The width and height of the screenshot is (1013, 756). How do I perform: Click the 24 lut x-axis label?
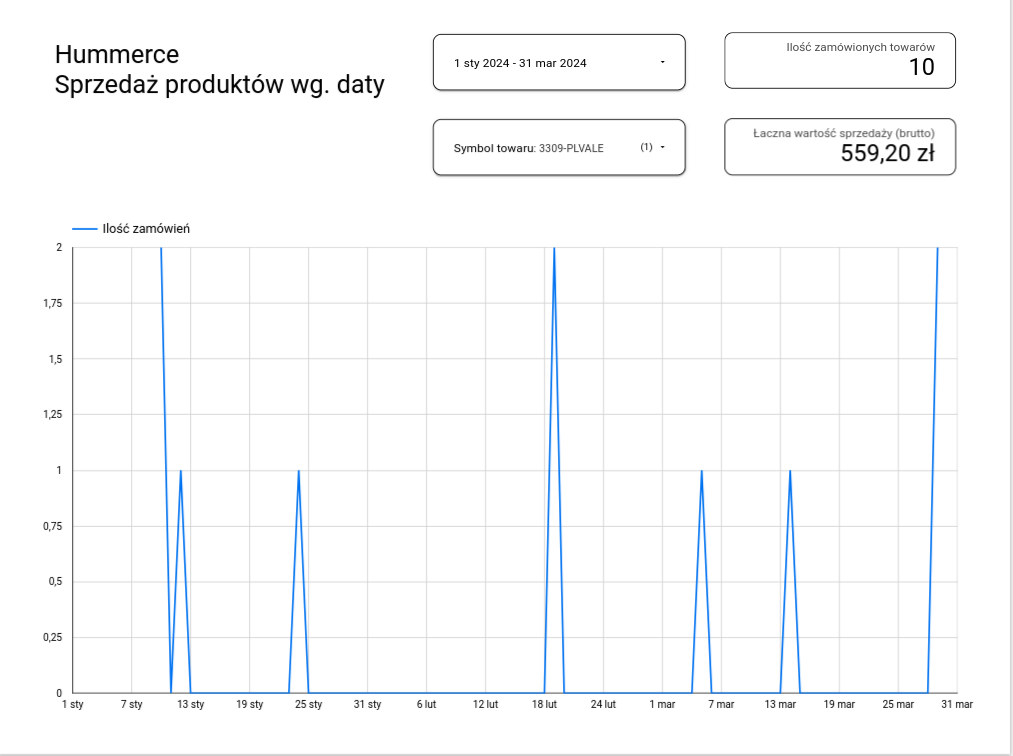pyautogui.click(x=603, y=704)
